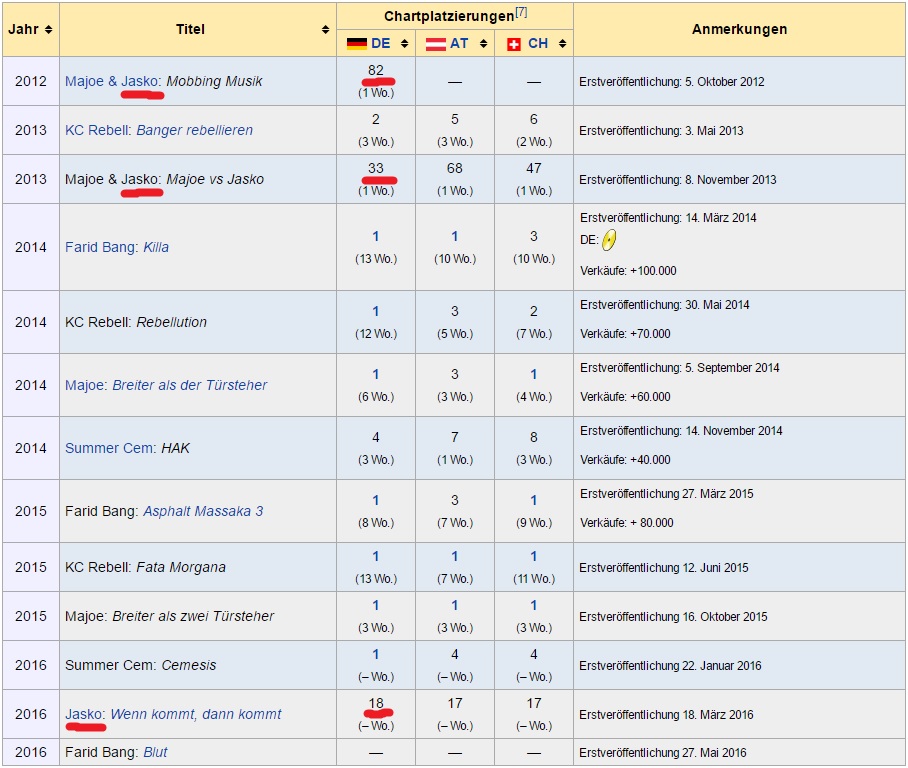Click DE position 1 for Rebellution

pyautogui.click(x=376, y=312)
